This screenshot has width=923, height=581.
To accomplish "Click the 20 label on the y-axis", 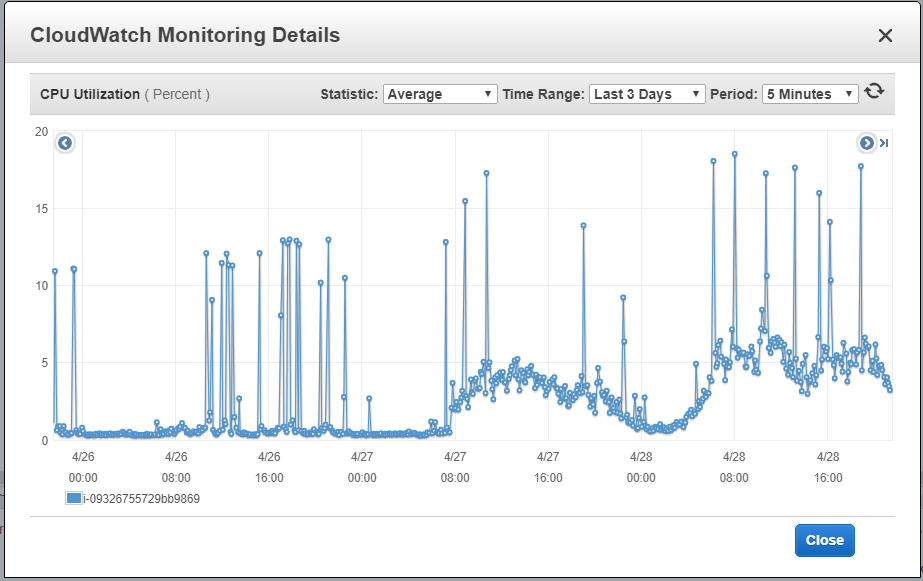I will [x=41, y=132].
